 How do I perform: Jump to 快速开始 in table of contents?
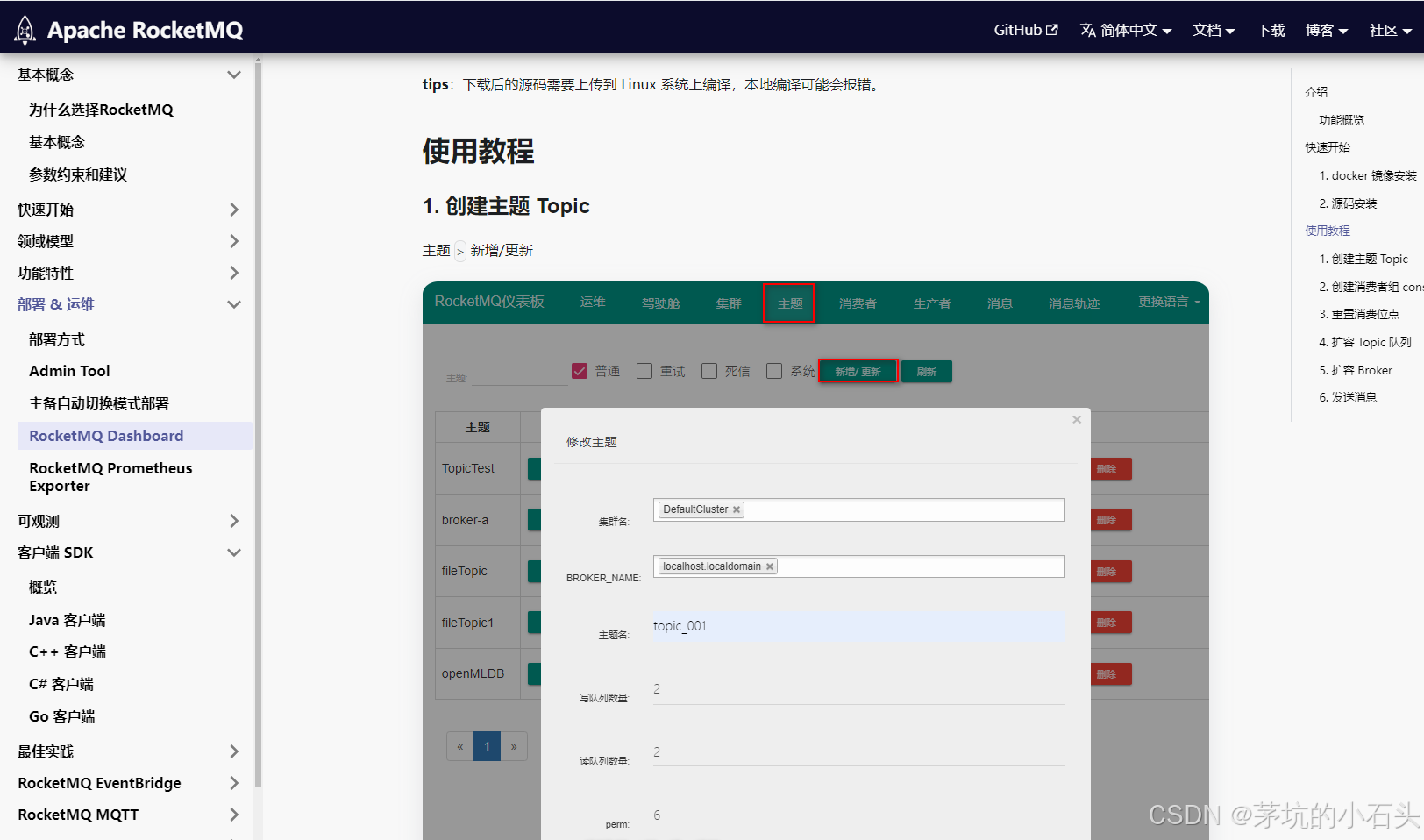[x=1328, y=147]
